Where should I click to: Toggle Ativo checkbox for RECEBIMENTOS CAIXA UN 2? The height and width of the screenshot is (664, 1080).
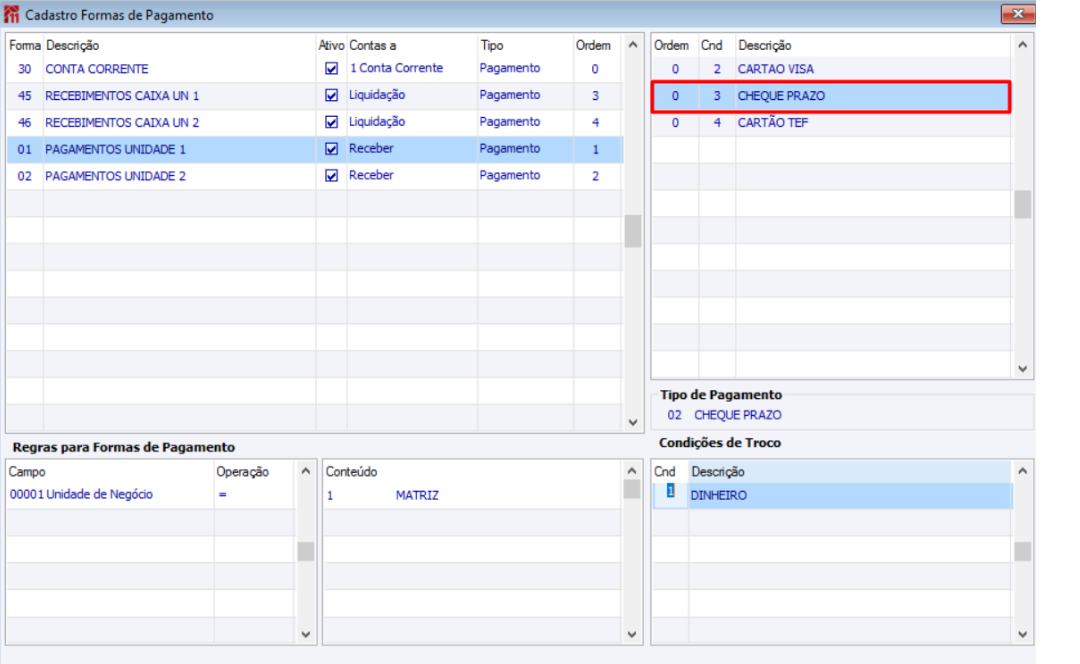coord(331,123)
